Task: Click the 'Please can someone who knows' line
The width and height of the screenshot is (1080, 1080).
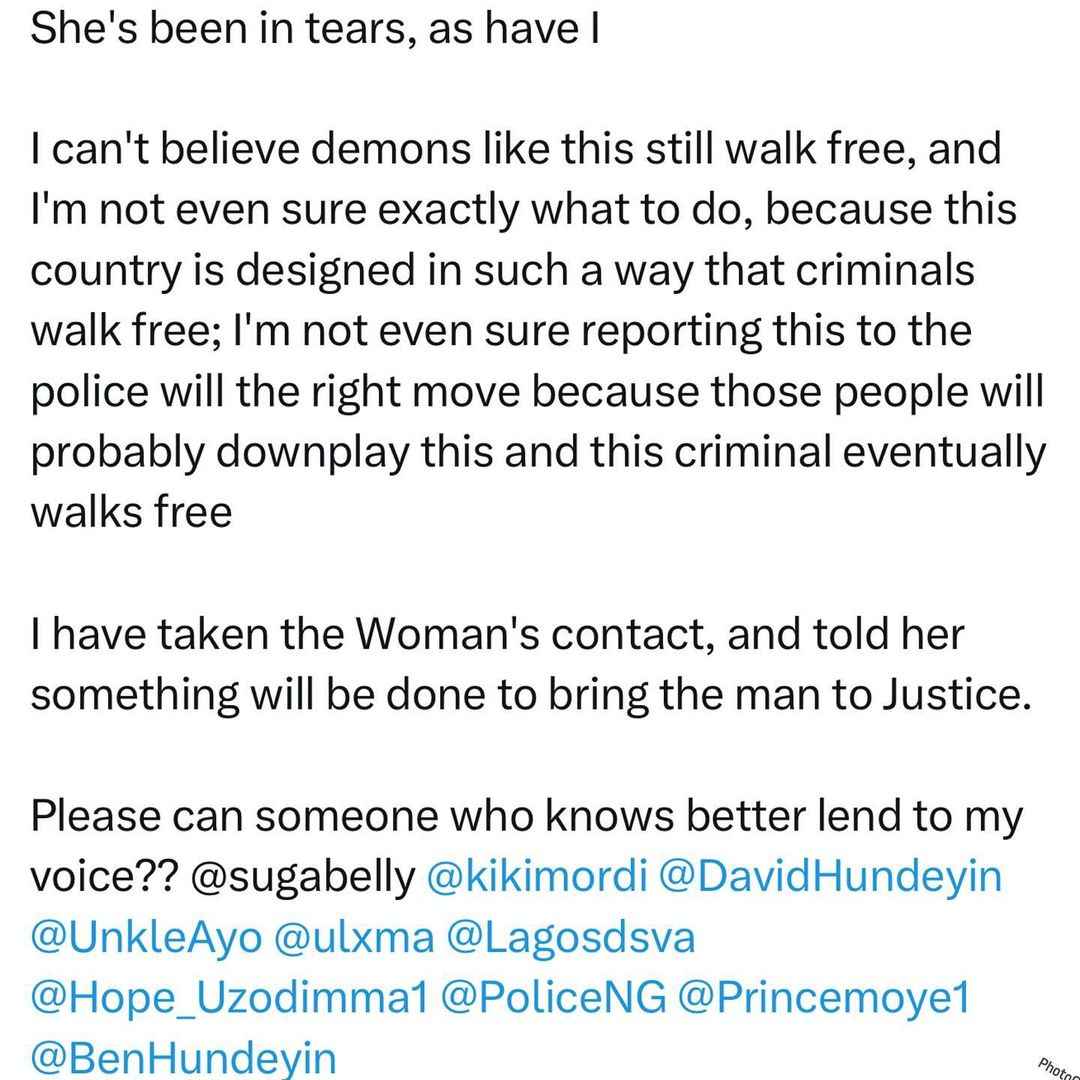Action: pyautogui.click(x=527, y=816)
